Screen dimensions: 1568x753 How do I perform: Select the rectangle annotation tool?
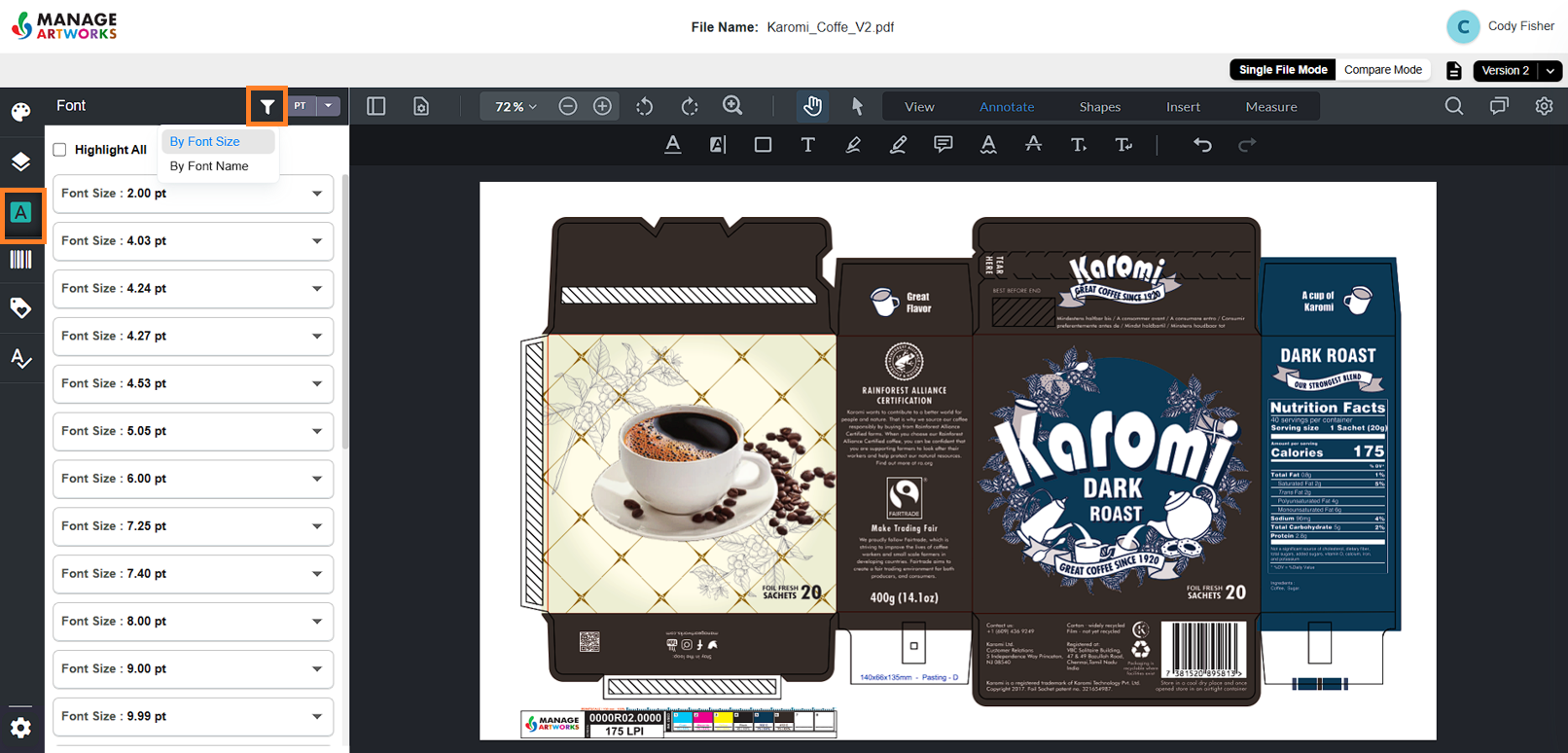tap(763, 145)
